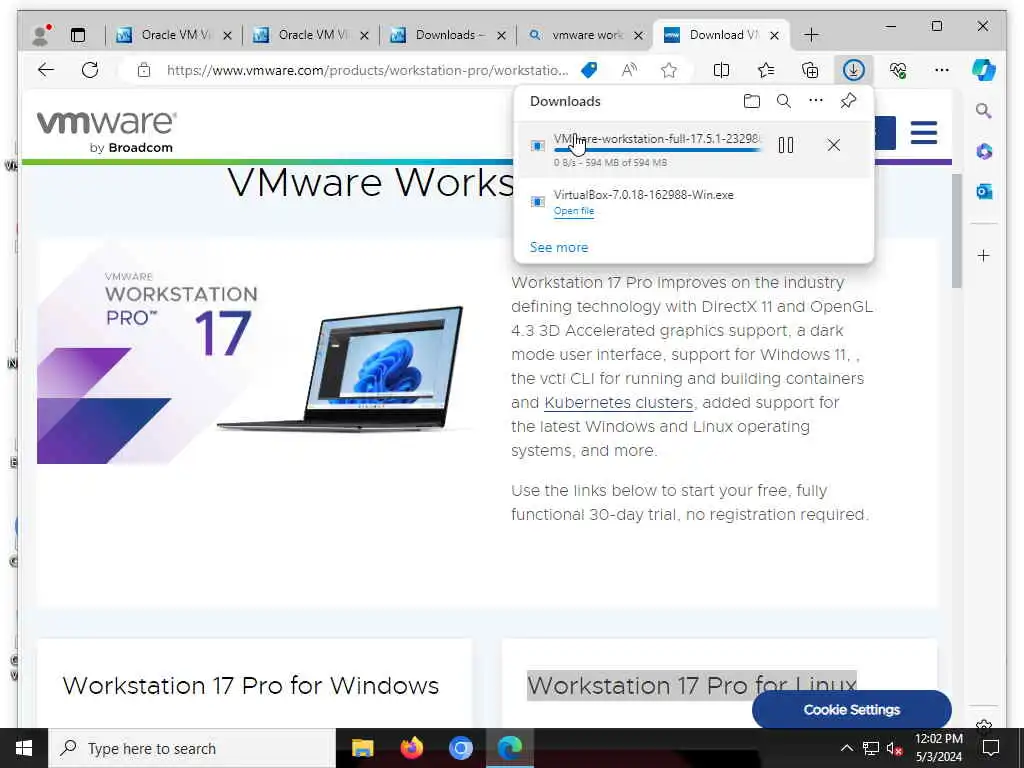Open network status tray icon
The width and height of the screenshot is (1024, 768).
pyautogui.click(x=871, y=748)
